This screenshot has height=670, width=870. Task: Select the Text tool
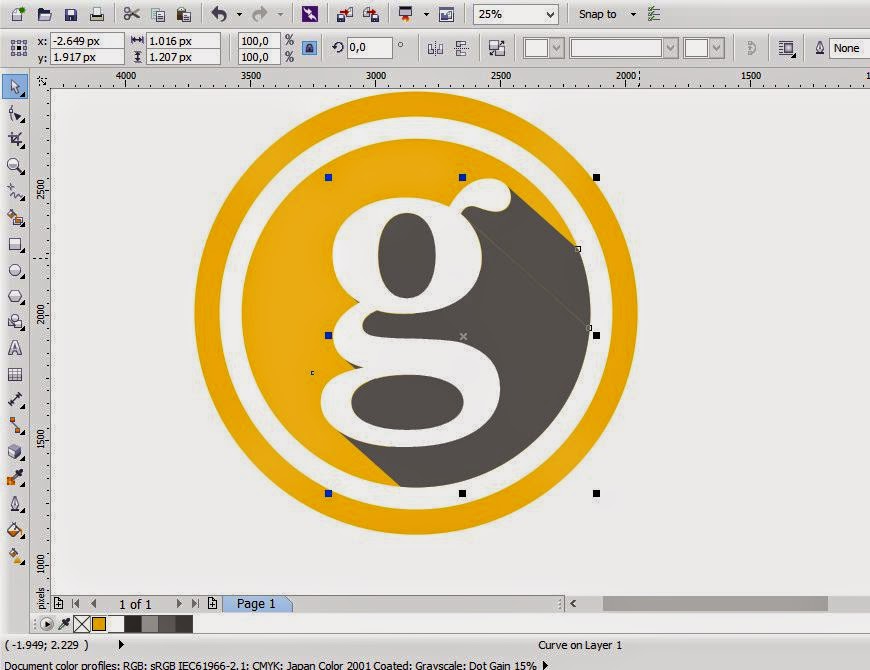click(x=15, y=348)
